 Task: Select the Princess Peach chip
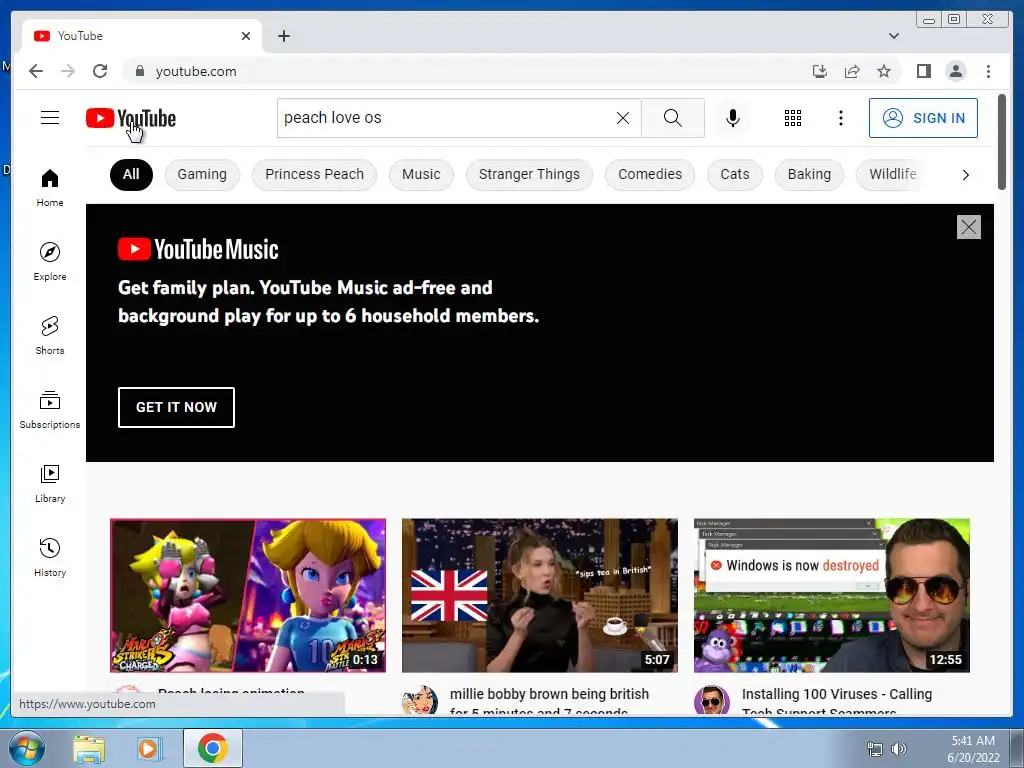click(x=314, y=174)
